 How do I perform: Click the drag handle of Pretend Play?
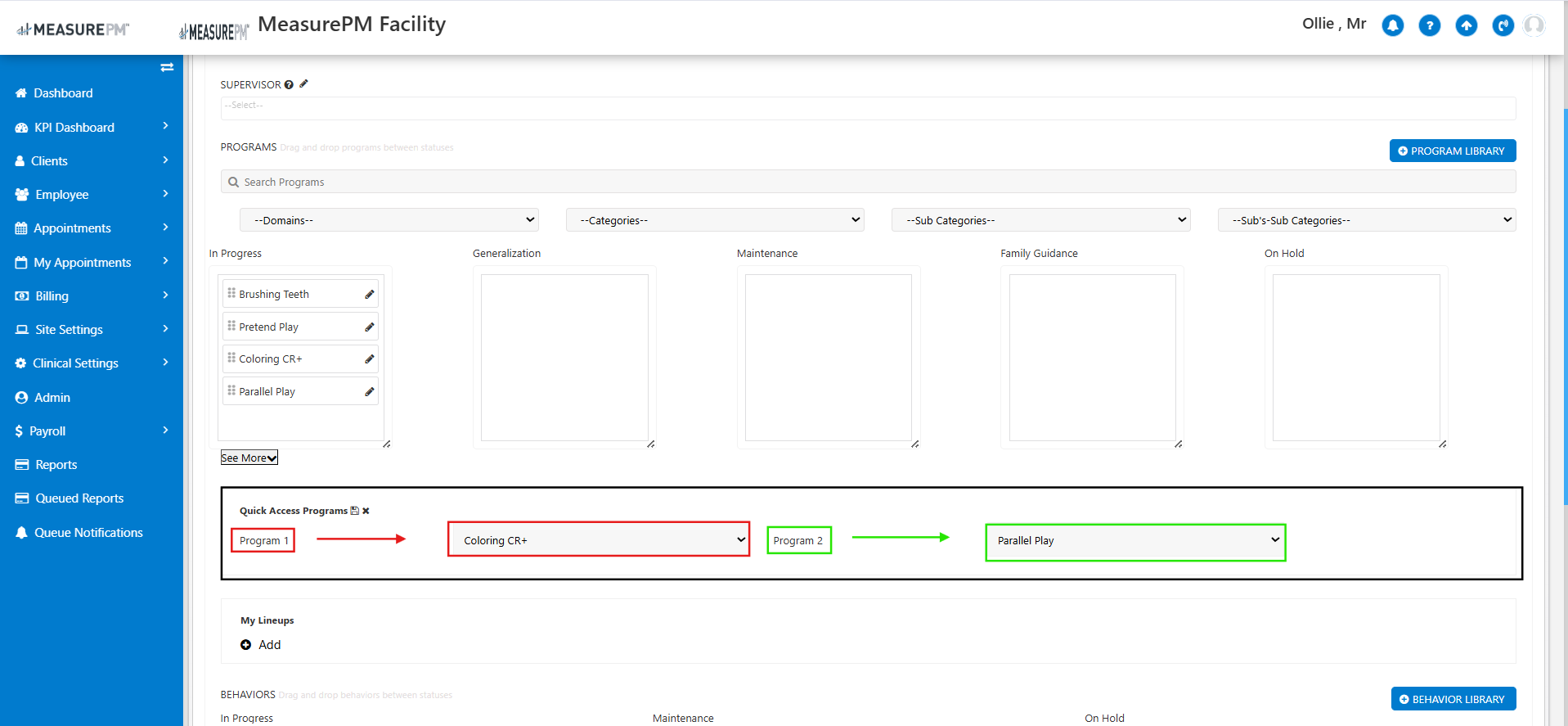coord(231,326)
